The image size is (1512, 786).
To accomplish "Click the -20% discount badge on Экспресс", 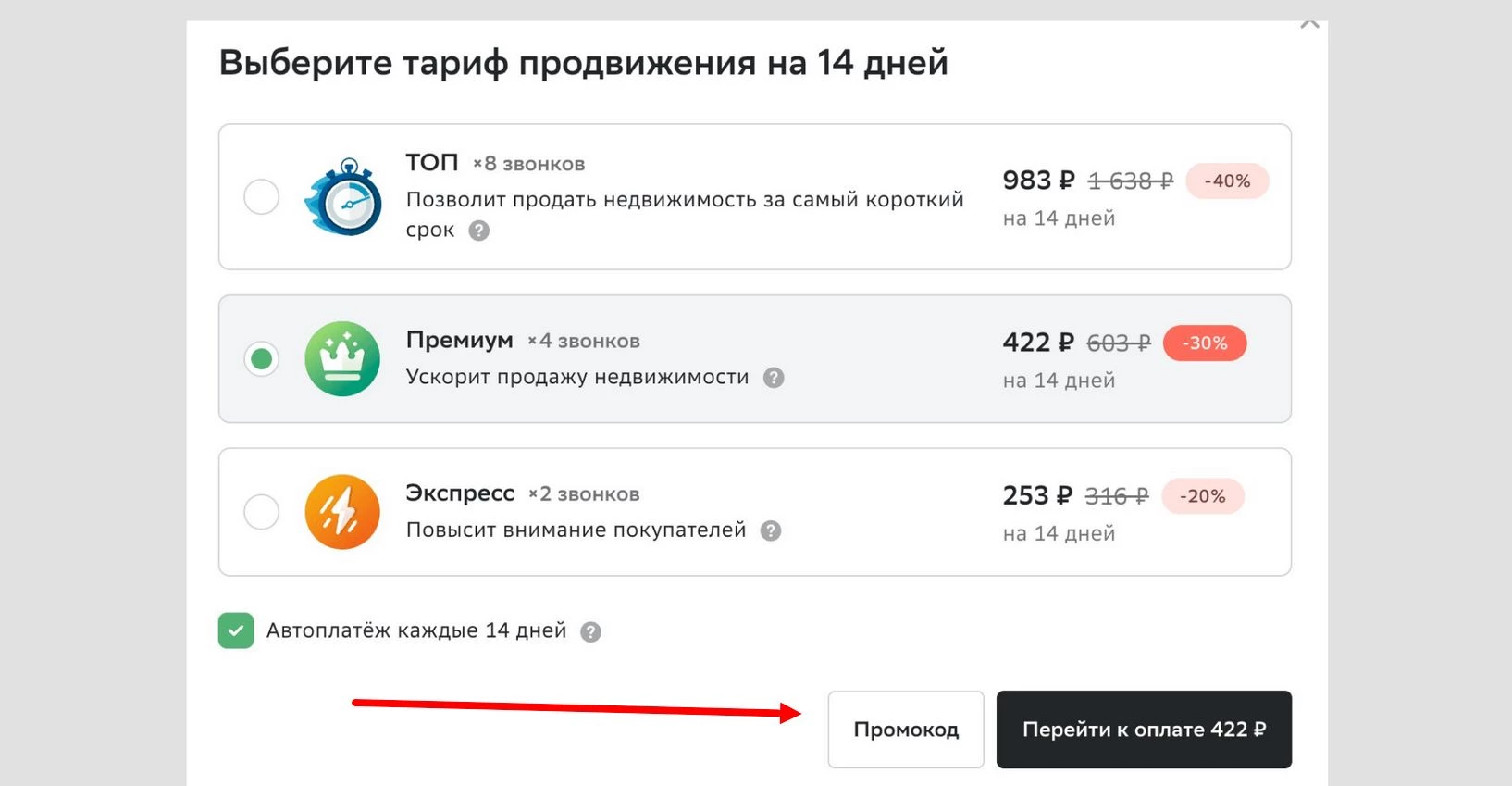I will (1202, 496).
